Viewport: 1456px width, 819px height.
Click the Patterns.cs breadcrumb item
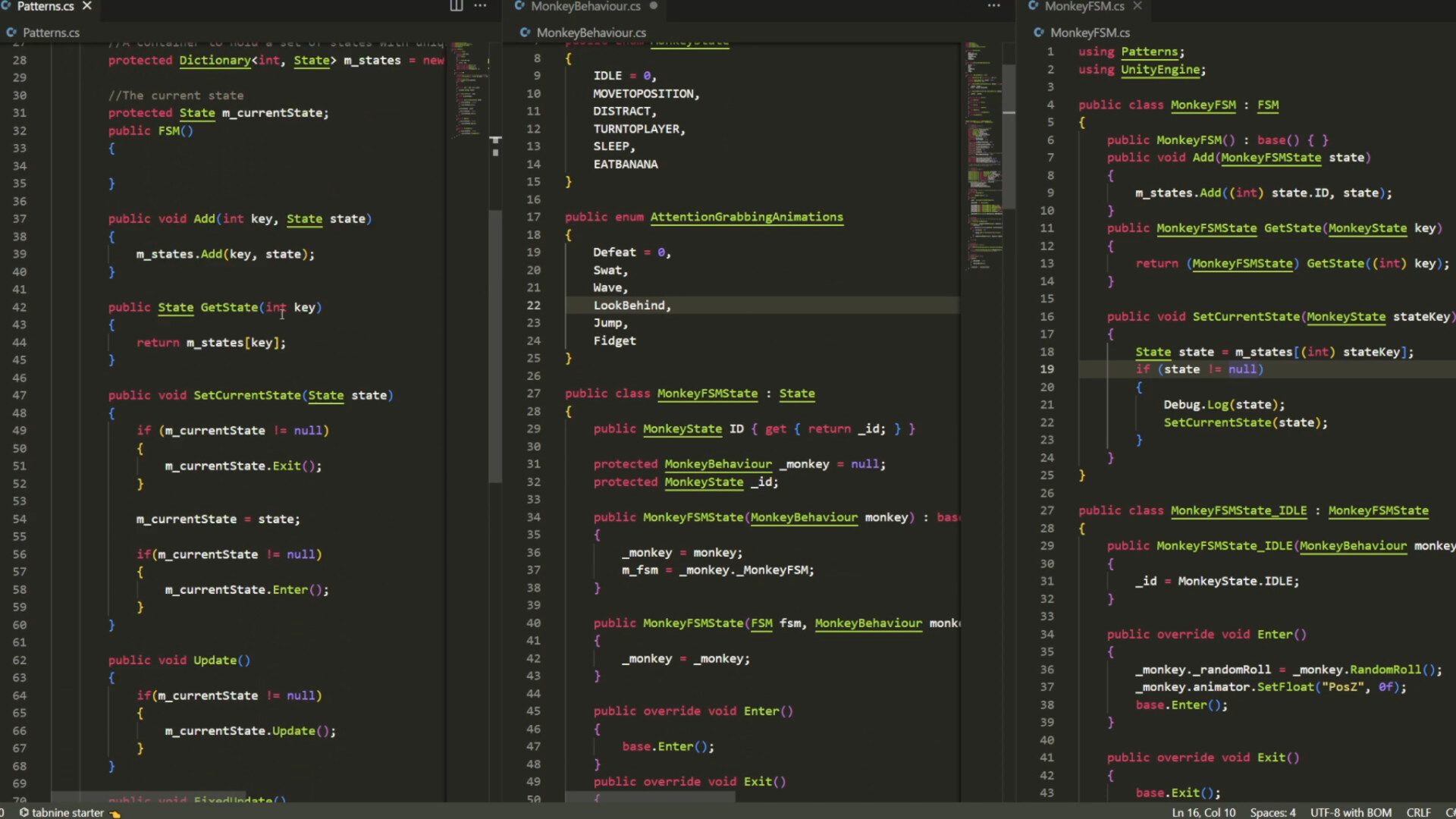click(50, 33)
